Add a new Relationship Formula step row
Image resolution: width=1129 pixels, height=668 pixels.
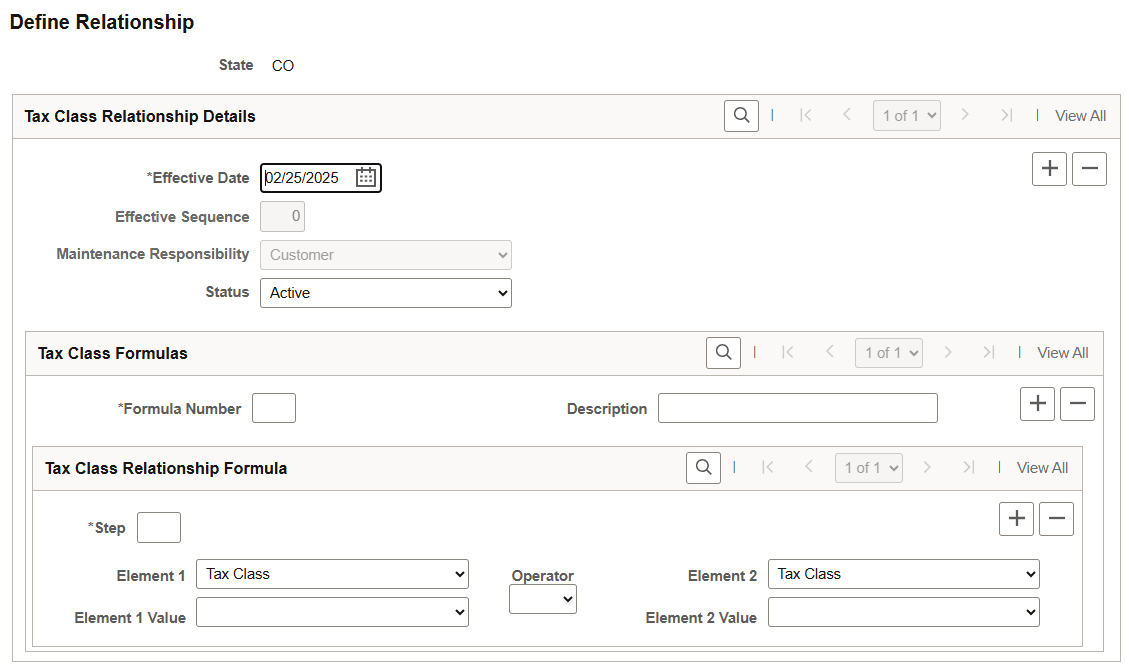[x=1017, y=518]
